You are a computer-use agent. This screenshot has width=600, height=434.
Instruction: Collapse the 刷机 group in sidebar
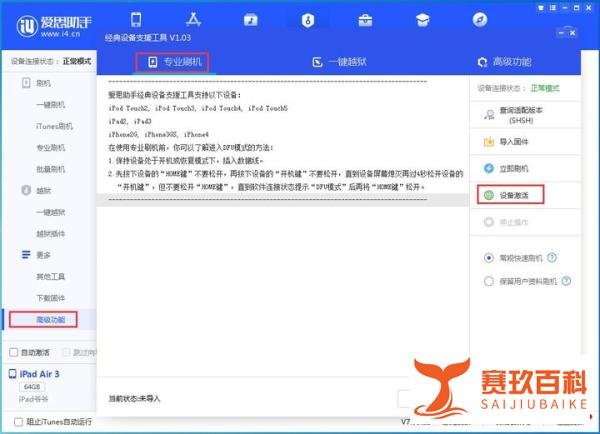(x=26, y=83)
